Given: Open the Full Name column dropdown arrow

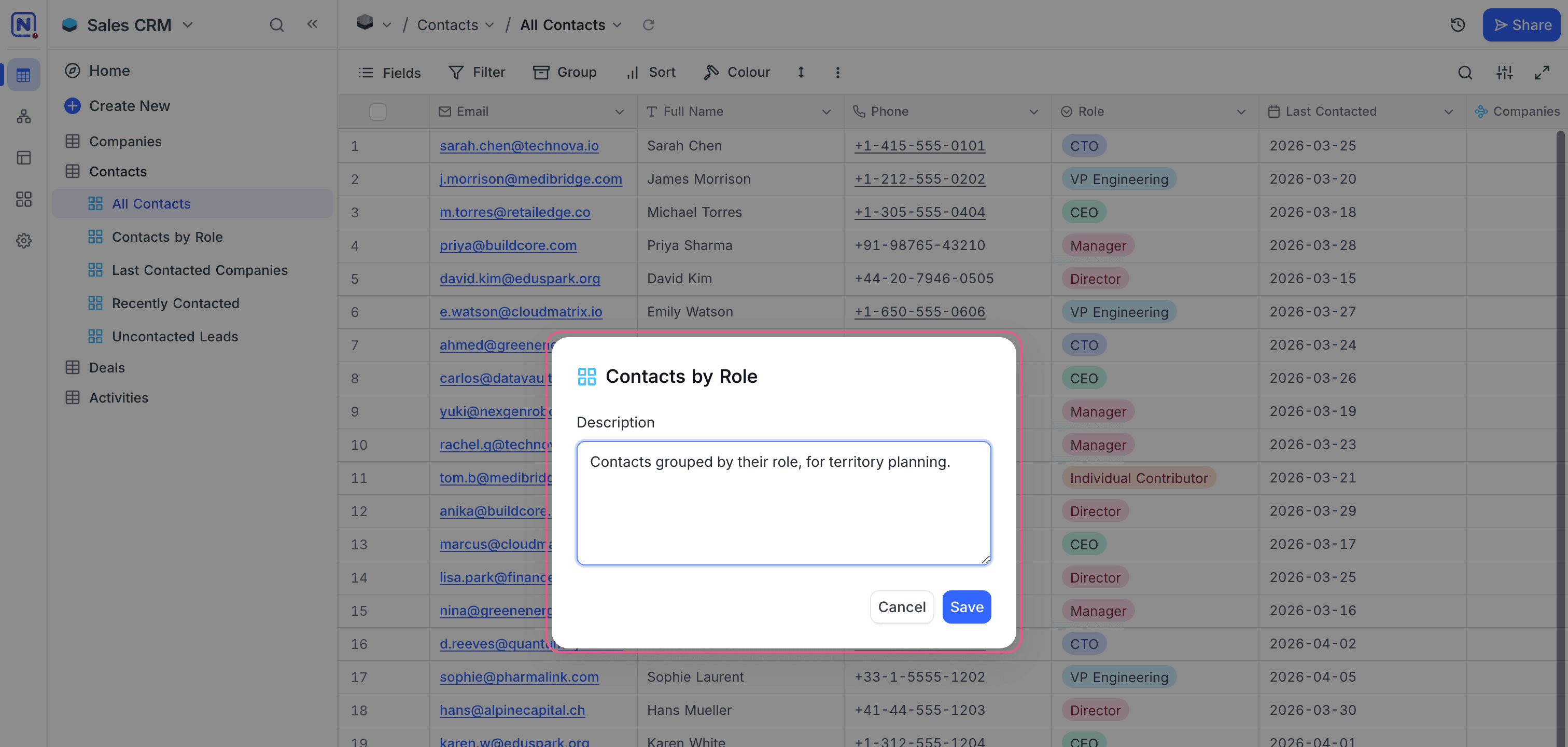Looking at the screenshot, I should pos(826,112).
